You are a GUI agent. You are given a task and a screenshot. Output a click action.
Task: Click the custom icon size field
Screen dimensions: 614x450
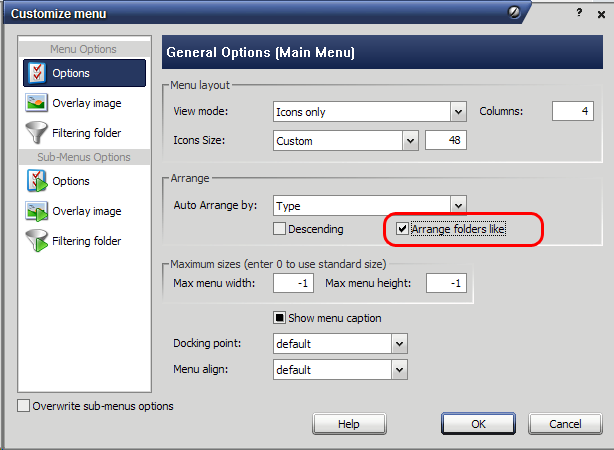(446, 140)
